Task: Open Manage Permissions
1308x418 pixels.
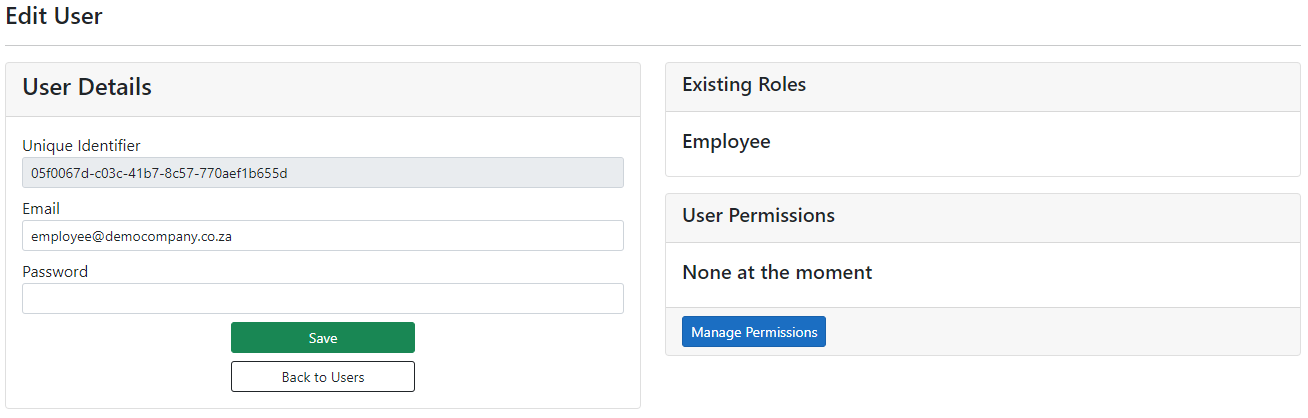Action: [x=753, y=332]
